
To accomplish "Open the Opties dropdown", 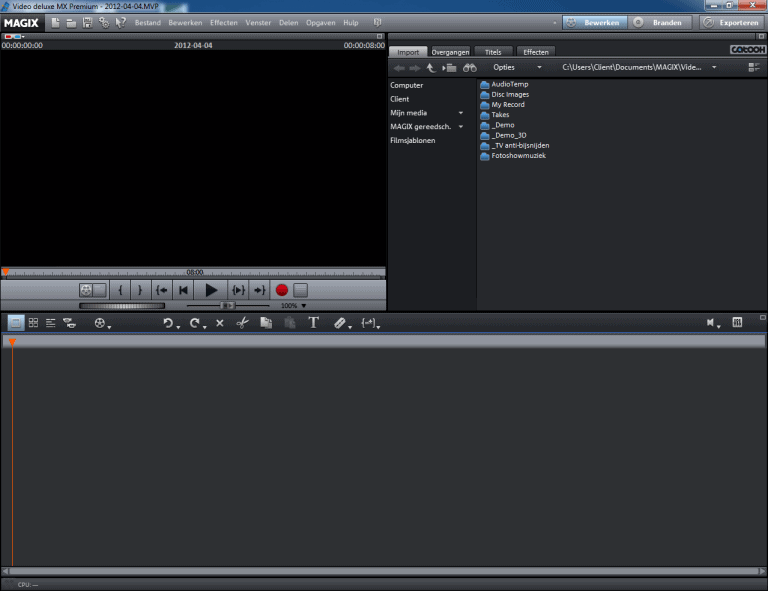I will [517, 67].
